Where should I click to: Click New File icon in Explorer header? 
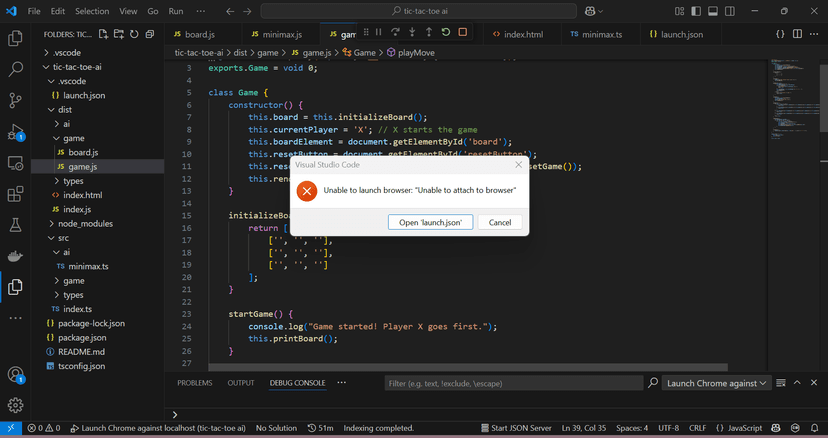(x=103, y=34)
